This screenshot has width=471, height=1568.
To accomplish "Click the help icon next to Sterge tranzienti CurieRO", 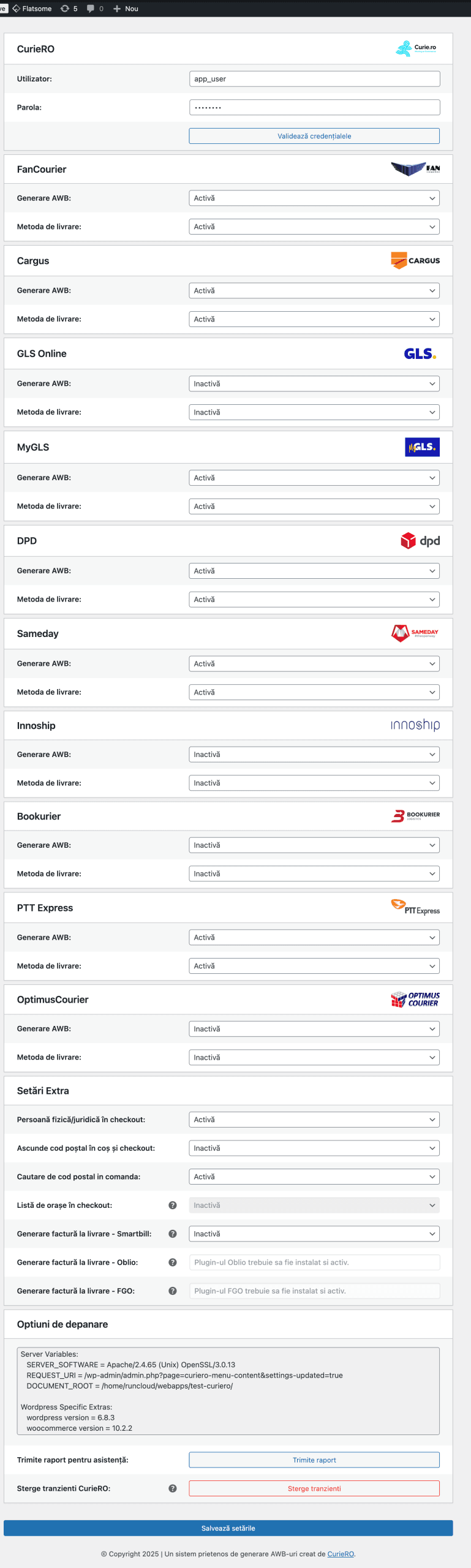I will (173, 1488).
